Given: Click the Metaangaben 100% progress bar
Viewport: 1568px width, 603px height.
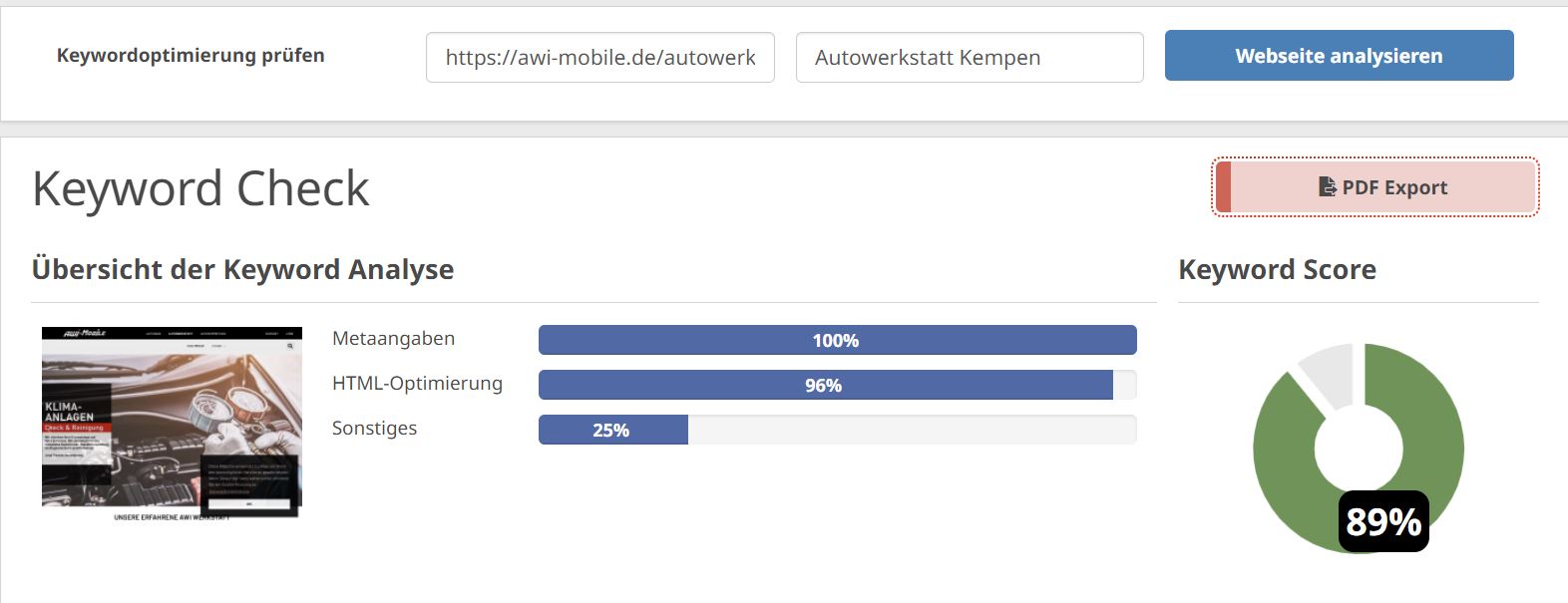Looking at the screenshot, I should coord(837,340).
